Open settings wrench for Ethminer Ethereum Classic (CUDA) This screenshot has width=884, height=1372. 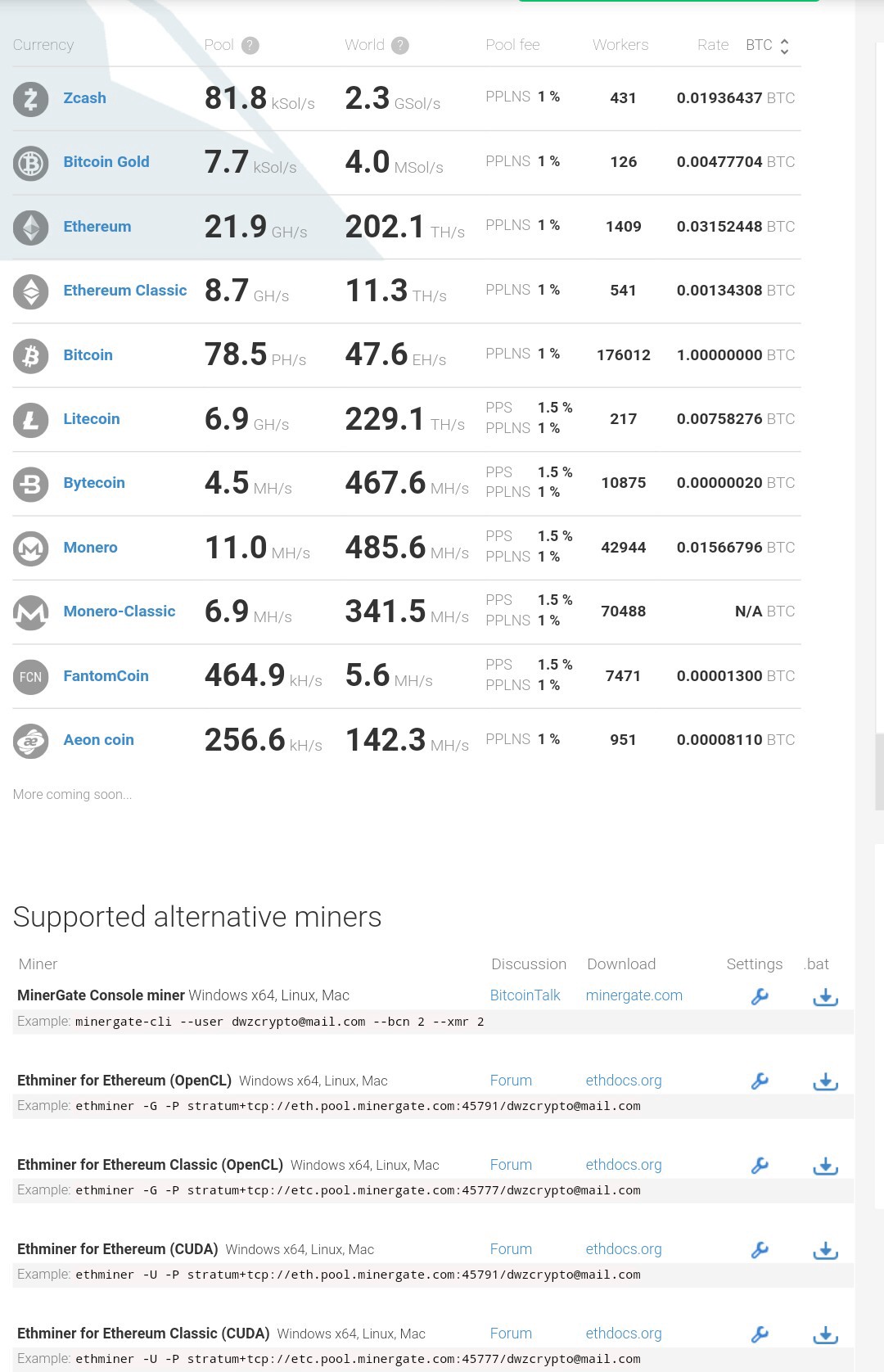(760, 1334)
